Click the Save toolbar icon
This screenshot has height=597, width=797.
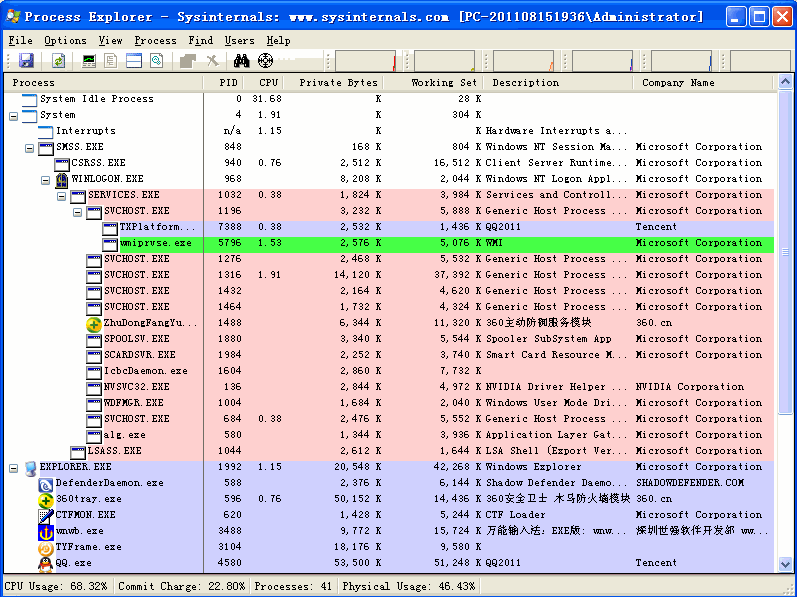pos(26,61)
